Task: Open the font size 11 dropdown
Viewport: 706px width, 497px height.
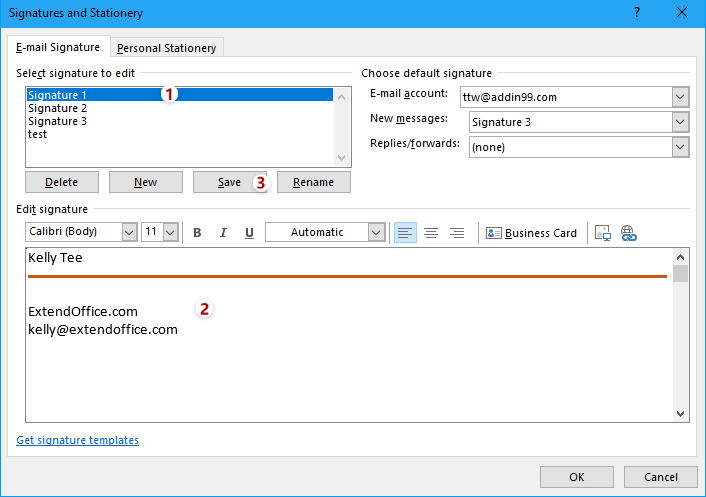Action: tap(170, 232)
